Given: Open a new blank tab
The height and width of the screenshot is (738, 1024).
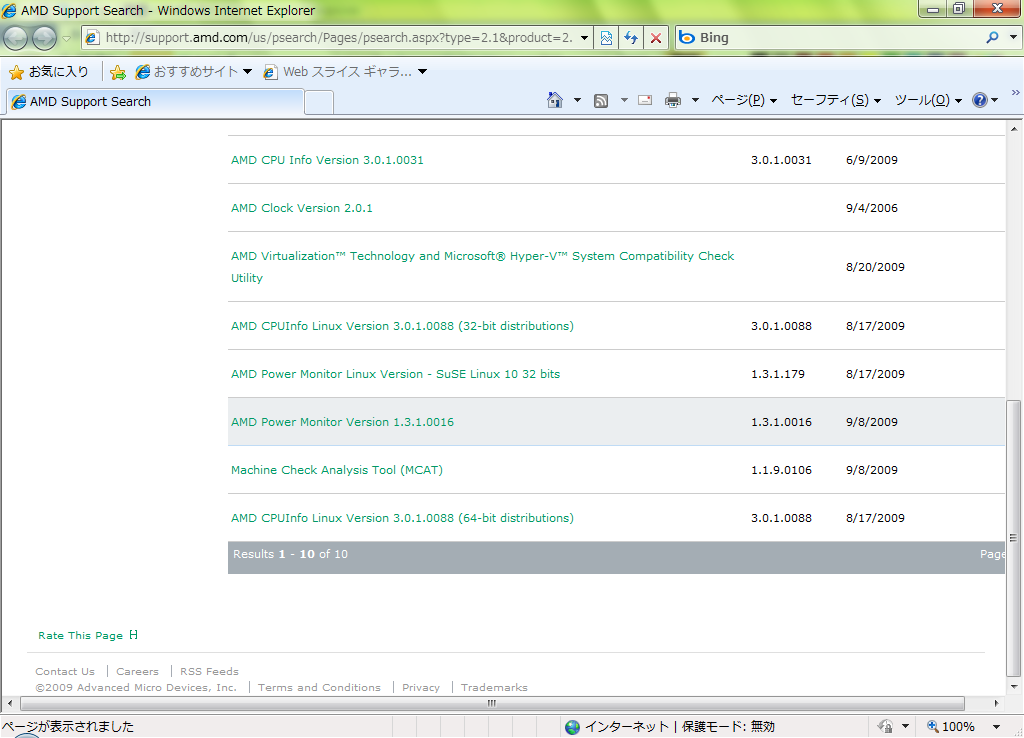Looking at the screenshot, I should tap(319, 103).
